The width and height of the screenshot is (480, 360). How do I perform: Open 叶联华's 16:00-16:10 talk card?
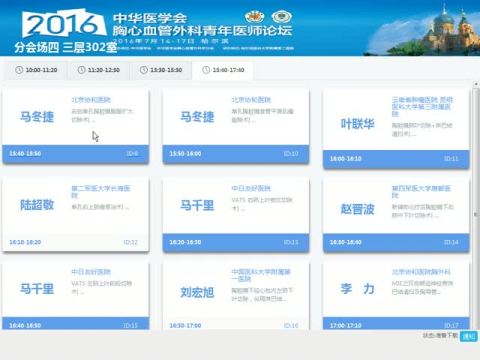point(396,129)
